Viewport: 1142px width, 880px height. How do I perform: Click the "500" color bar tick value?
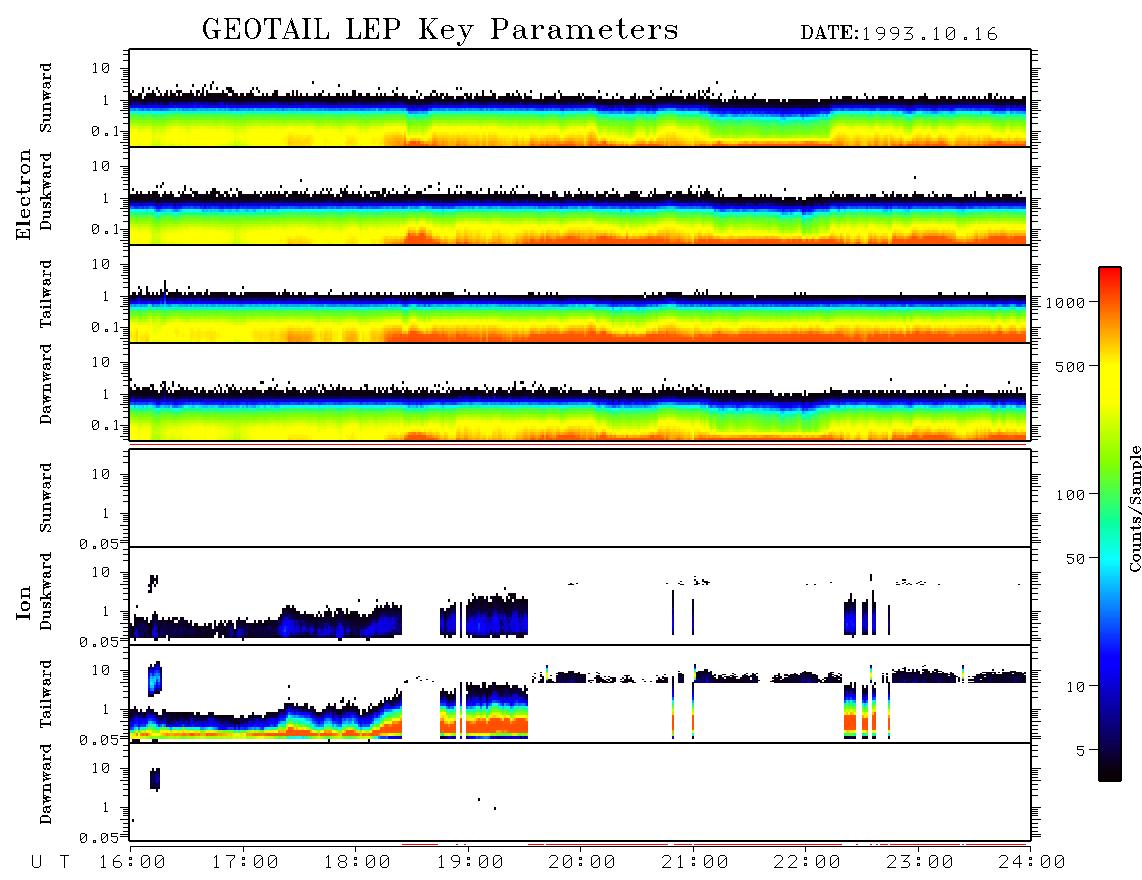[x=1070, y=366]
